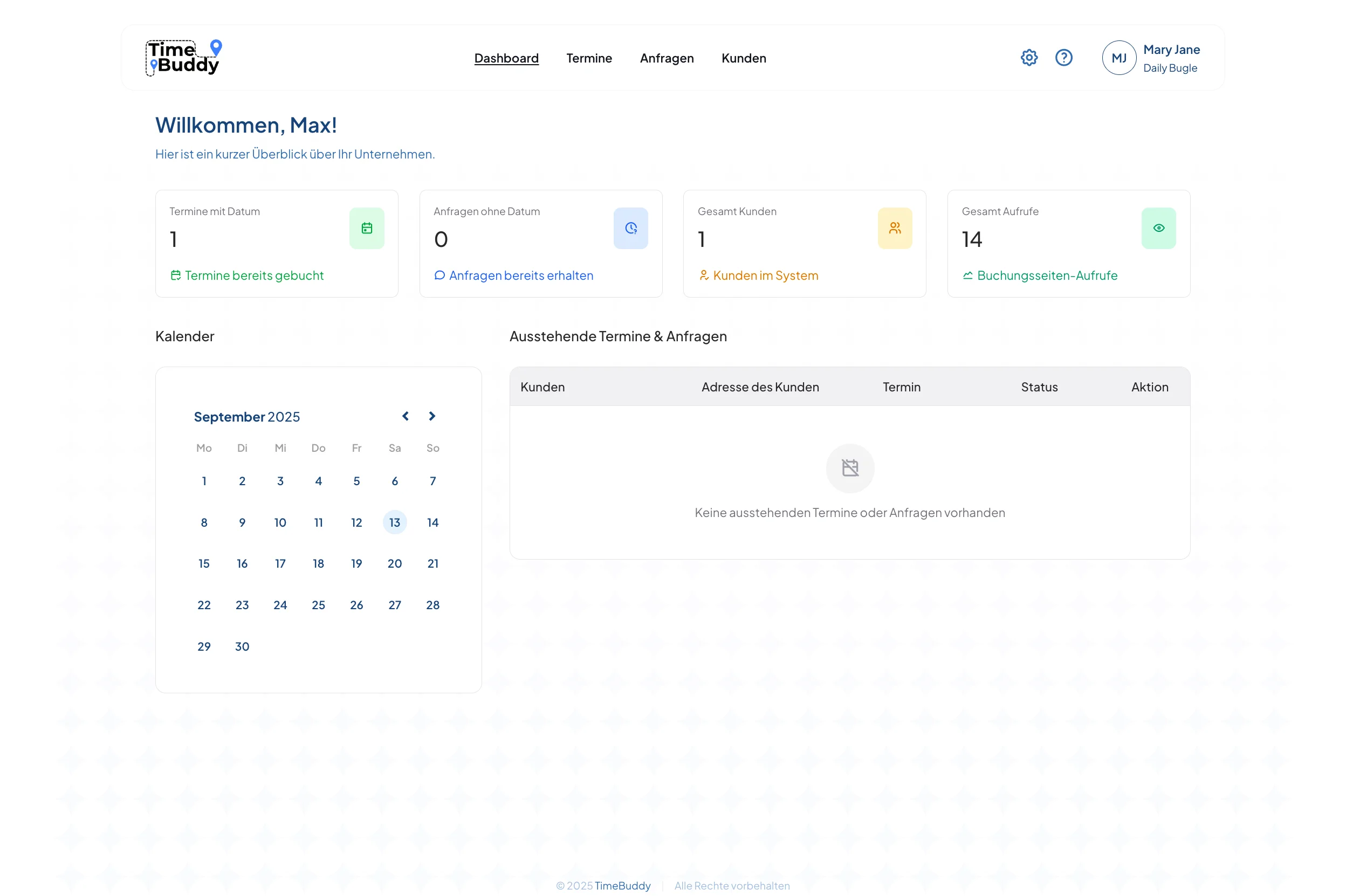The width and height of the screenshot is (1346, 896).
Task: Open help via the question mark icon
Action: pyautogui.click(x=1063, y=58)
